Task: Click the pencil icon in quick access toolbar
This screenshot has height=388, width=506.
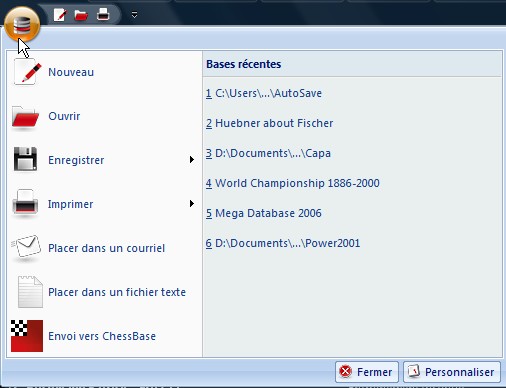Action: pyautogui.click(x=60, y=15)
